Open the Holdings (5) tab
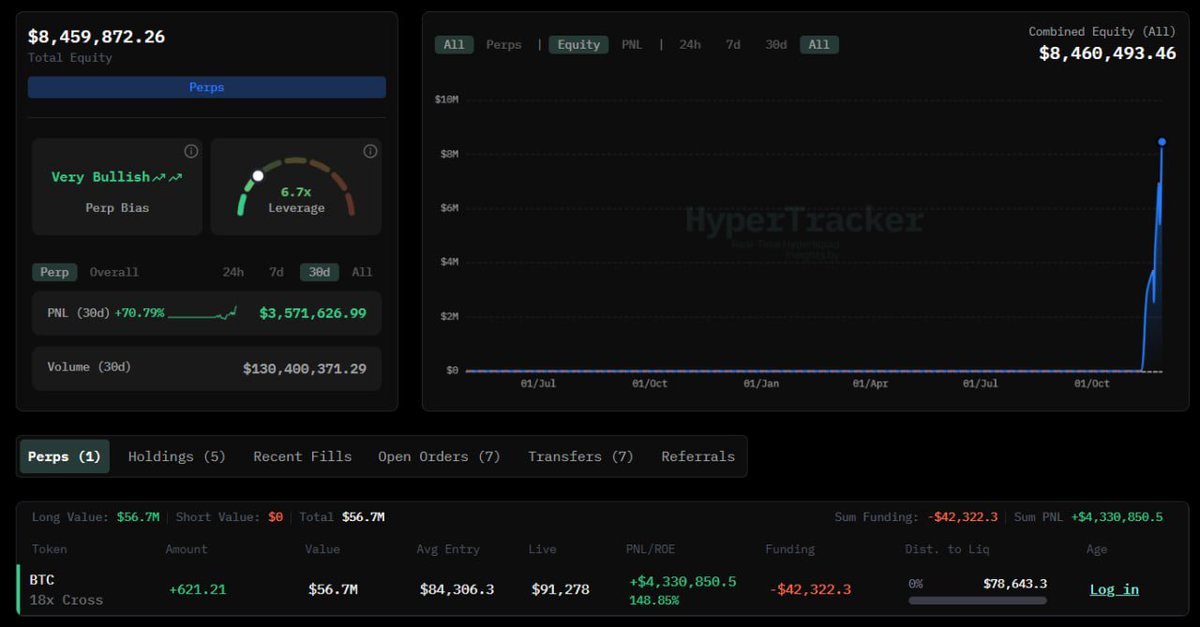The height and width of the screenshot is (627, 1200). pos(177,456)
